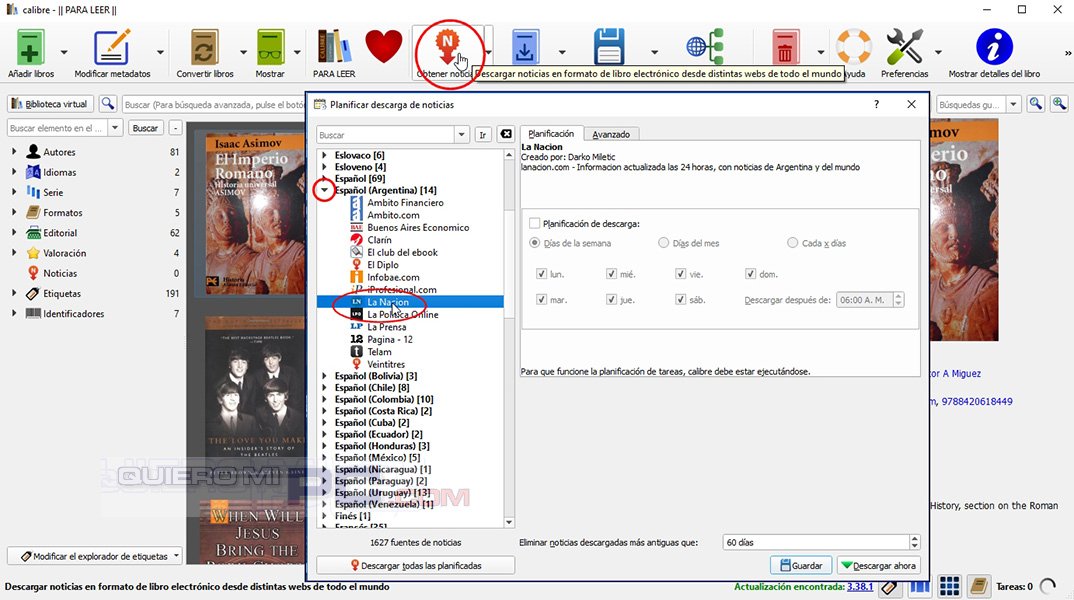Click the search magnifier icon at top right
Screen dimensions: 1074x600
click(1036, 104)
